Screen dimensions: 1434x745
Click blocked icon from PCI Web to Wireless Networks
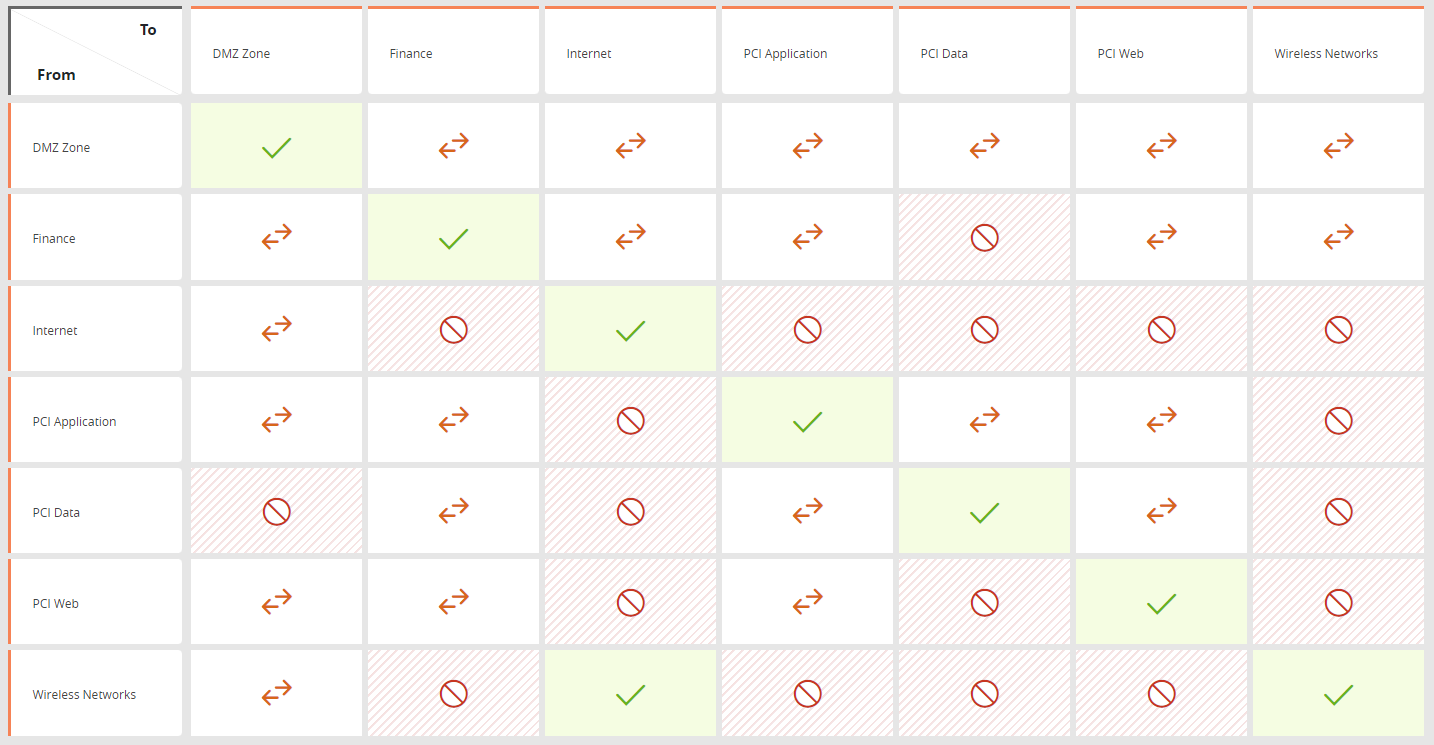pos(1338,603)
